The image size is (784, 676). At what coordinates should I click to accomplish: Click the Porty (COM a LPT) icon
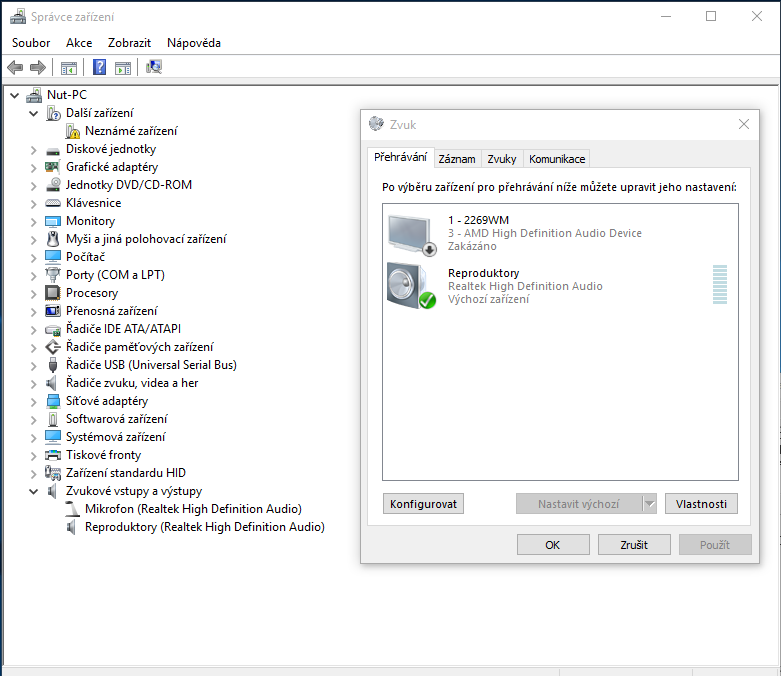click(x=52, y=274)
